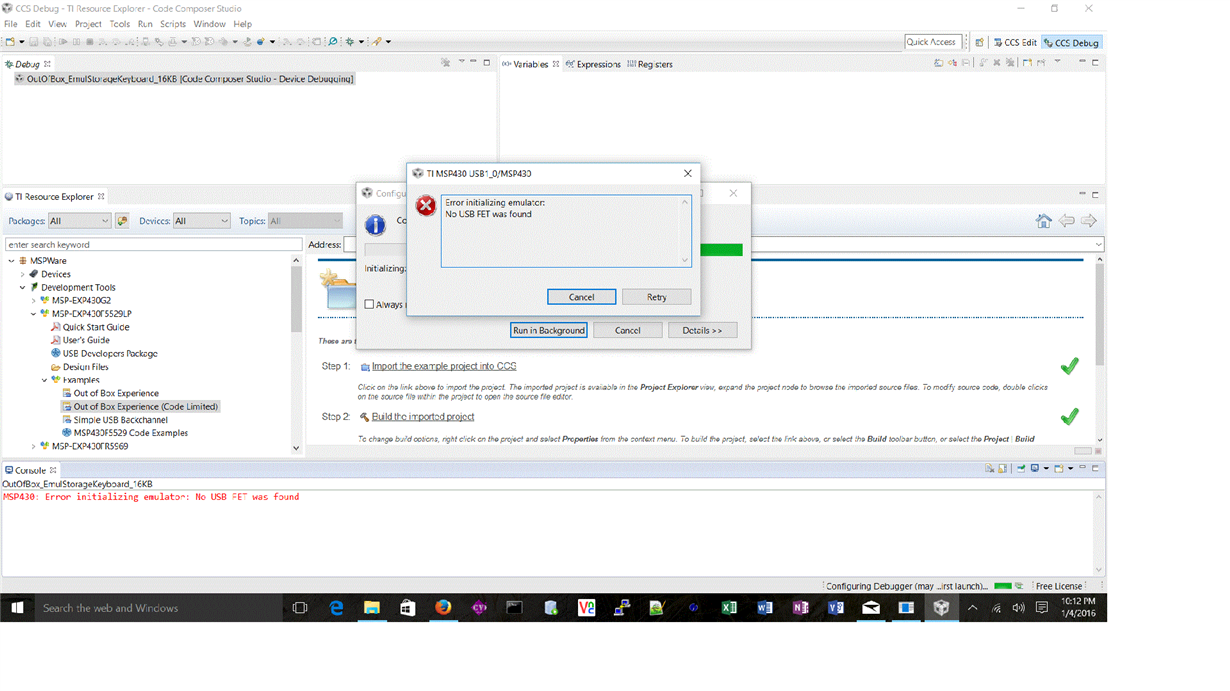1230x691 pixels.
Task: Click the forward arrow in Resource Explorer
Action: point(1089,221)
